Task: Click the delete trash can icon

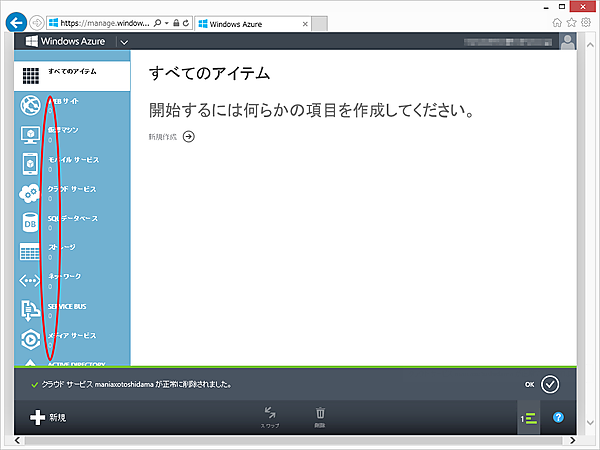Action: [x=320, y=413]
